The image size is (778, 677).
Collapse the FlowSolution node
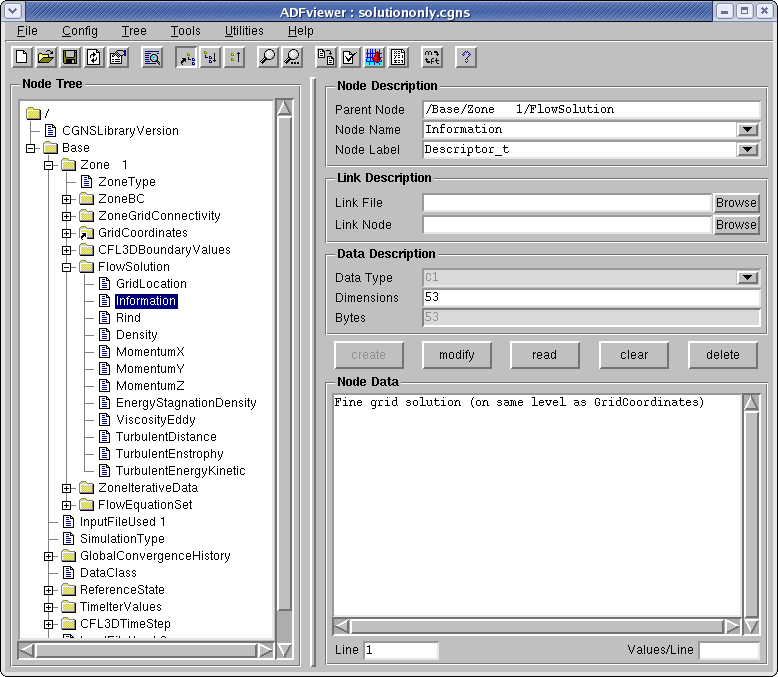pyautogui.click(x=66, y=267)
